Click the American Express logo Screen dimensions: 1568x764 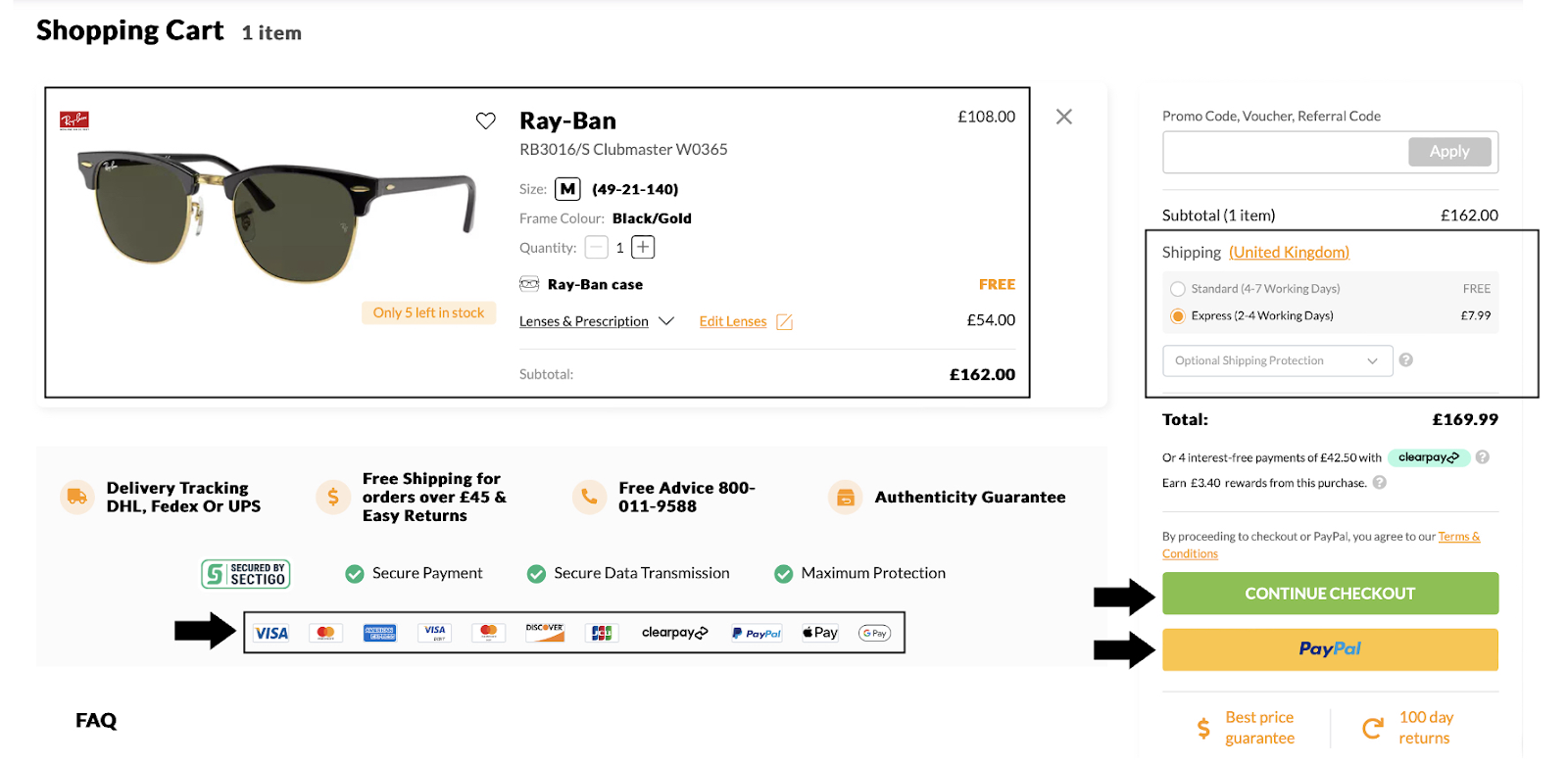(380, 633)
